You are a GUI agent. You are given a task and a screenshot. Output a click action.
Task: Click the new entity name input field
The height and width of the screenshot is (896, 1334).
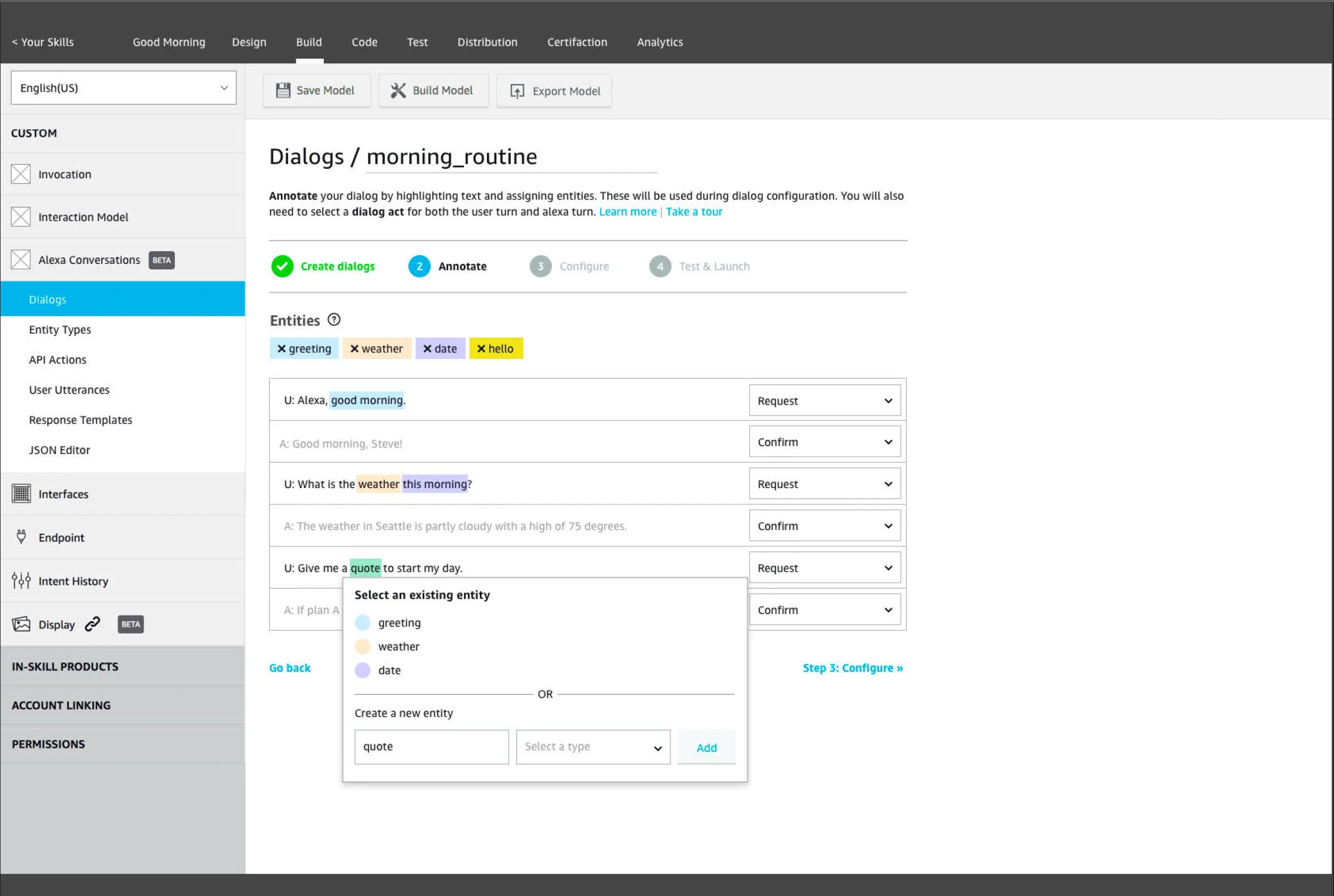pos(431,747)
